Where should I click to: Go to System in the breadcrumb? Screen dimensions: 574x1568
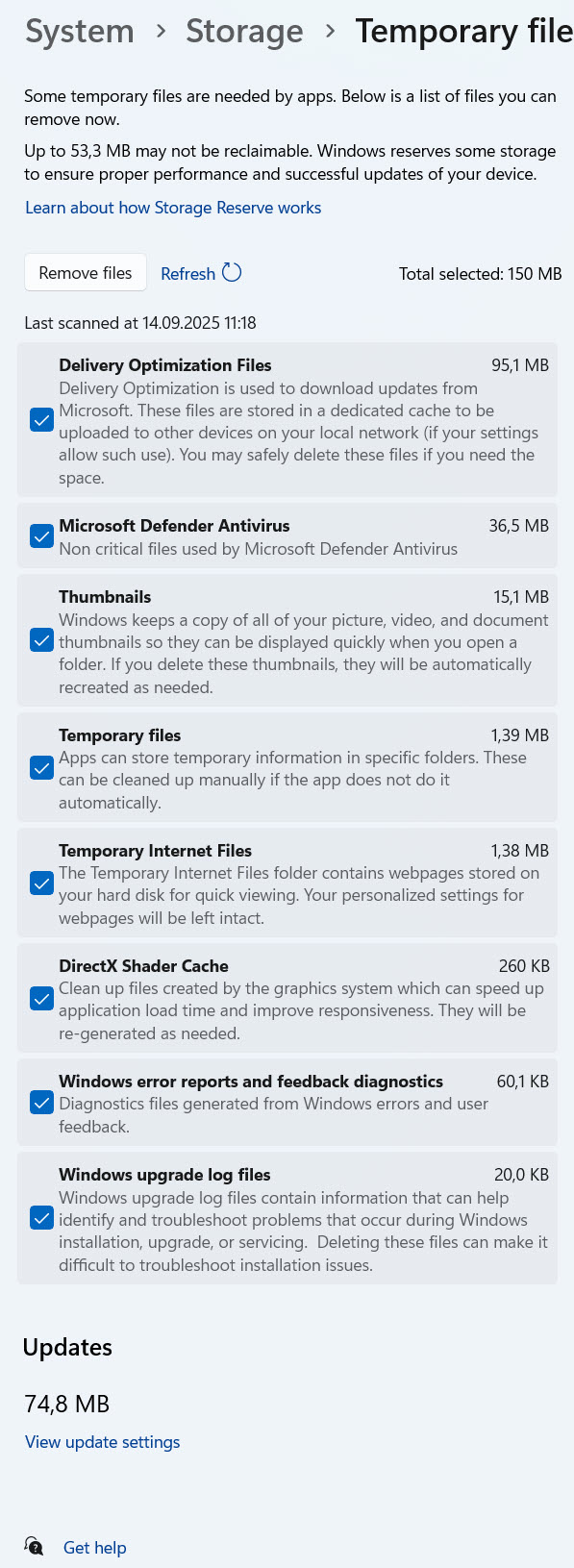coord(80,32)
